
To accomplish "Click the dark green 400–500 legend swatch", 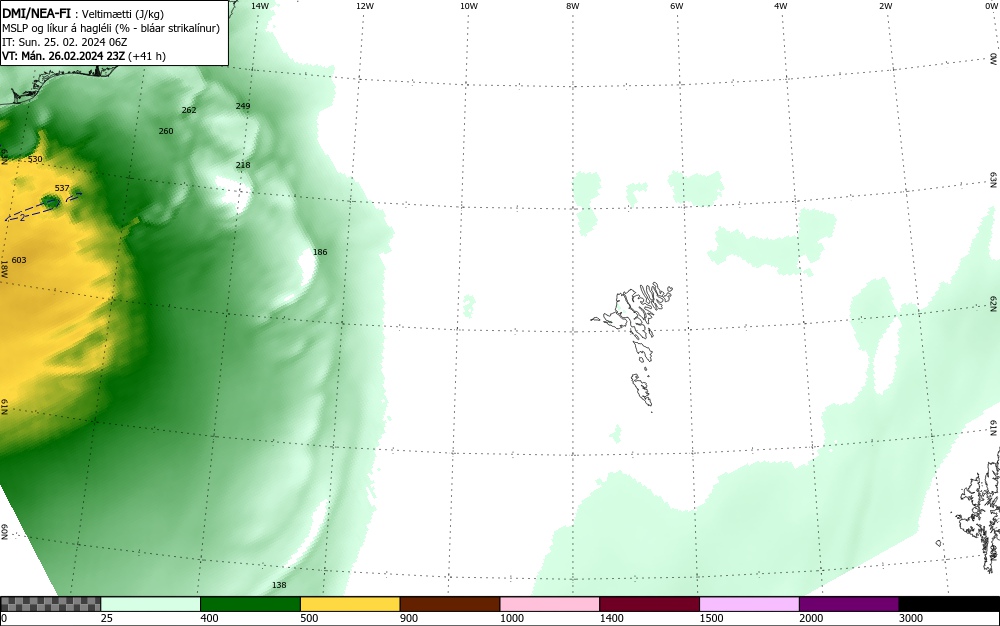I will [x=250, y=604].
